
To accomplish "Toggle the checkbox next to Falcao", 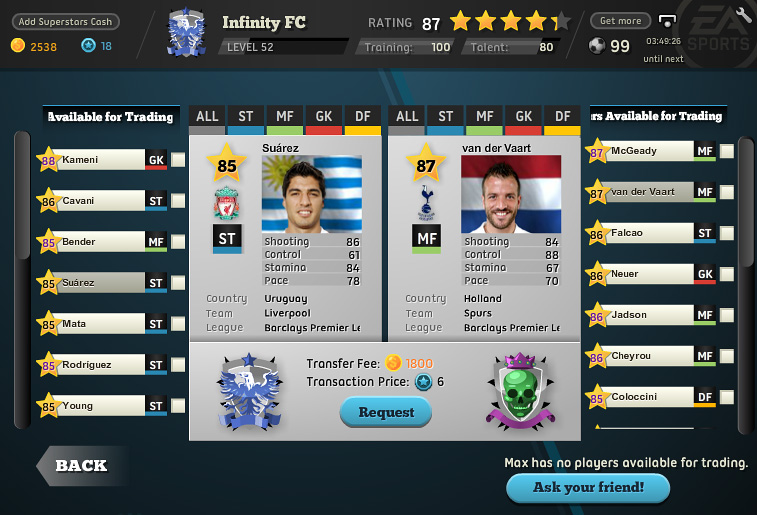I will (x=727, y=233).
